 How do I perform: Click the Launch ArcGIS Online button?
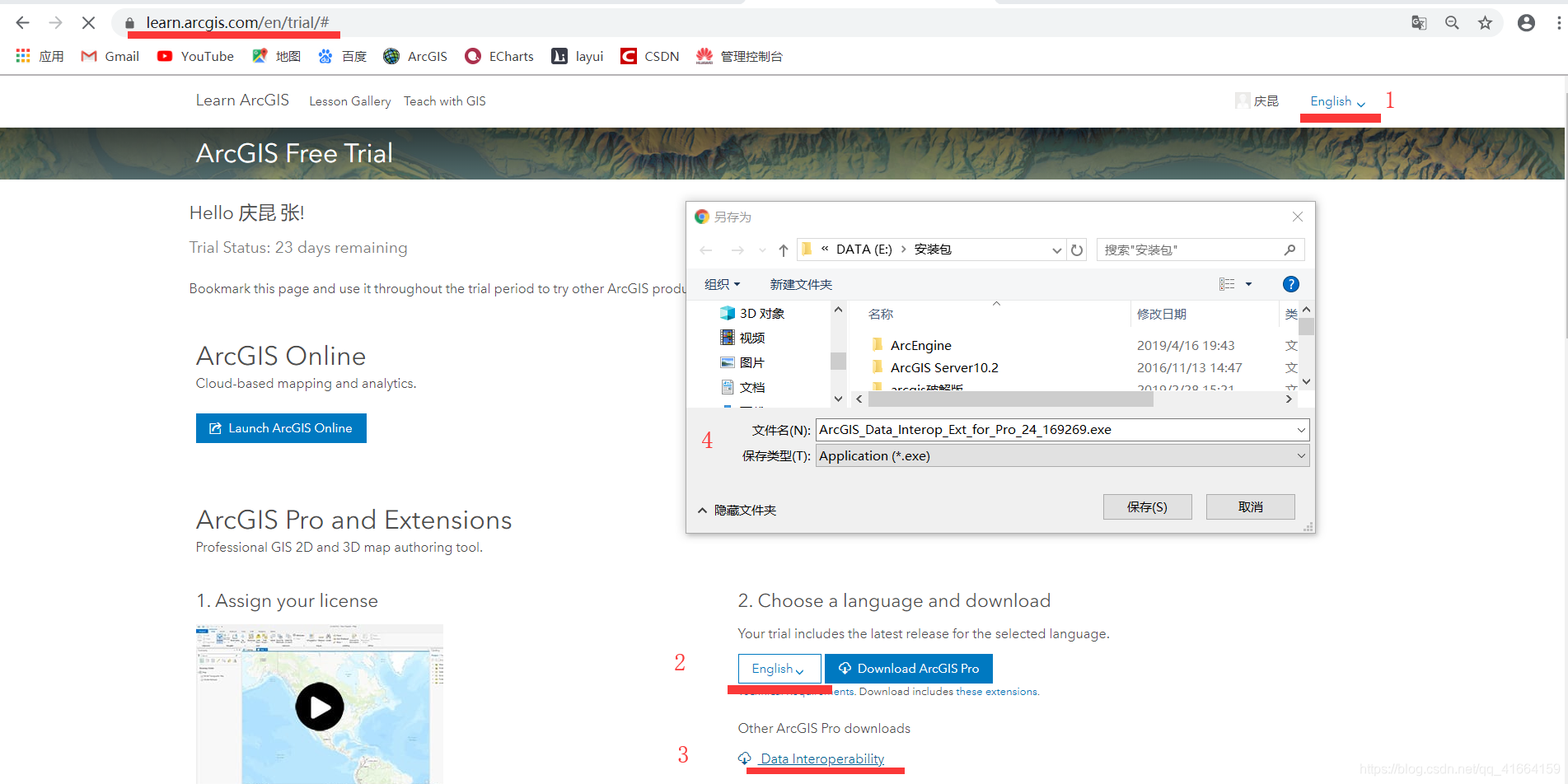coord(281,428)
